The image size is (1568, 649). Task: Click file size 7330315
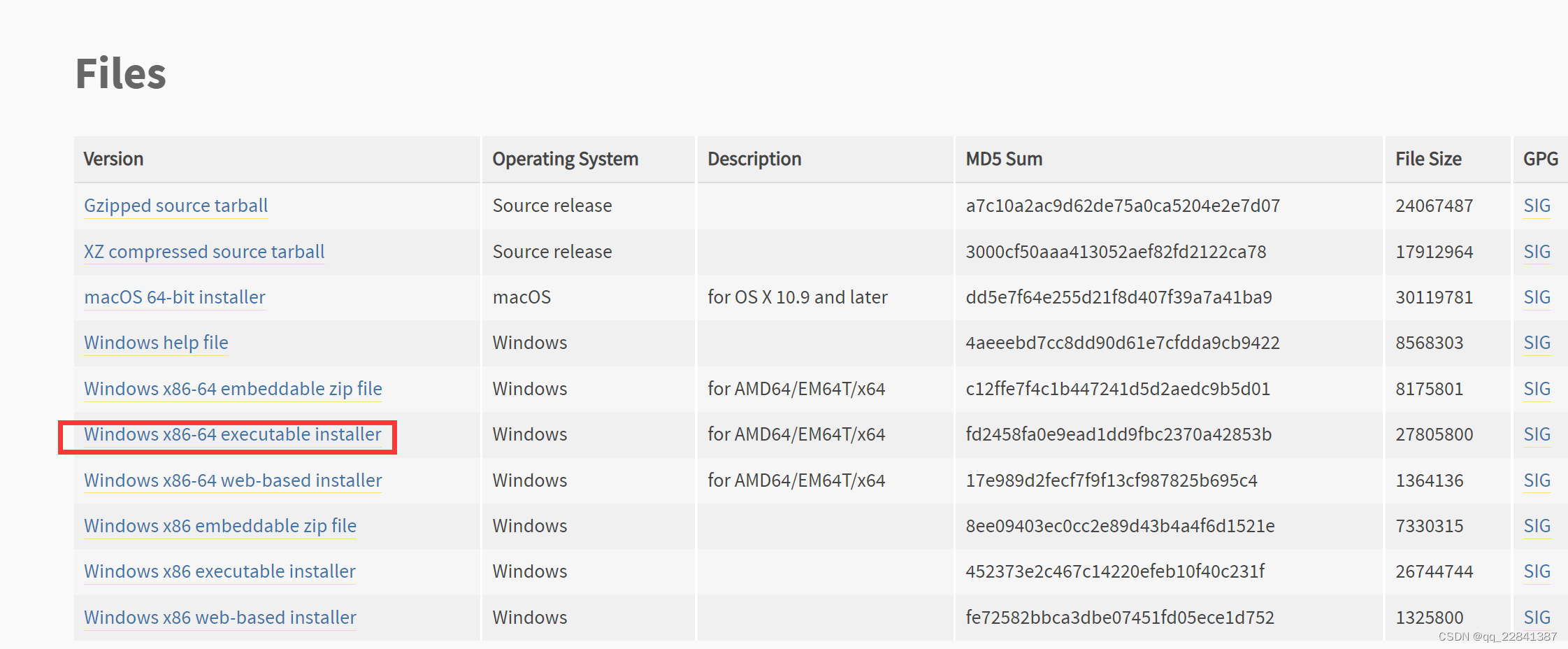tap(1429, 526)
